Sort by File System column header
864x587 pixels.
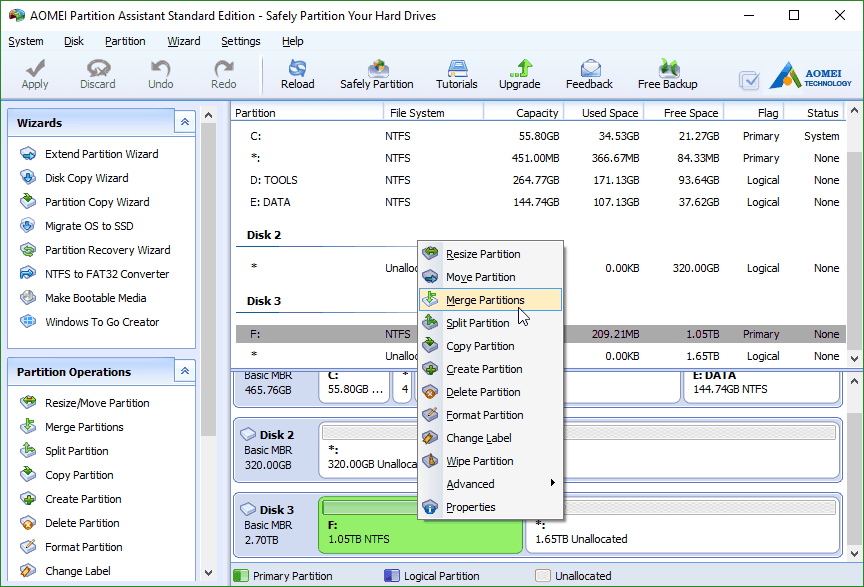[x=434, y=112]
